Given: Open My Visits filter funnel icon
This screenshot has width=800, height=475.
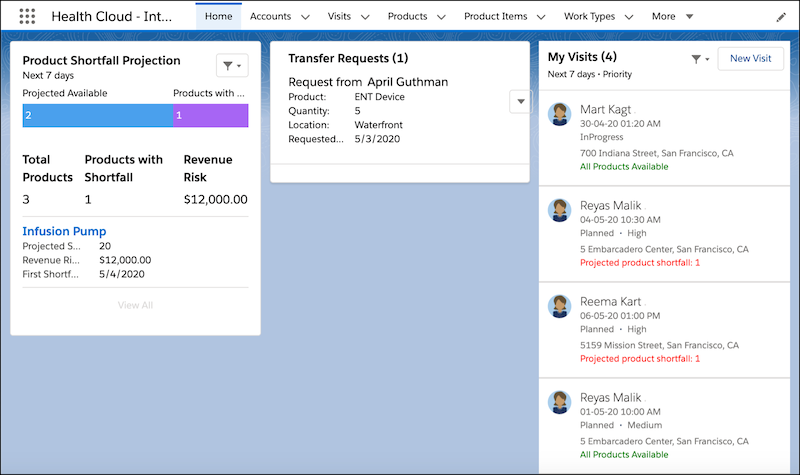Looking at the screenshot, I should [700, 59].
